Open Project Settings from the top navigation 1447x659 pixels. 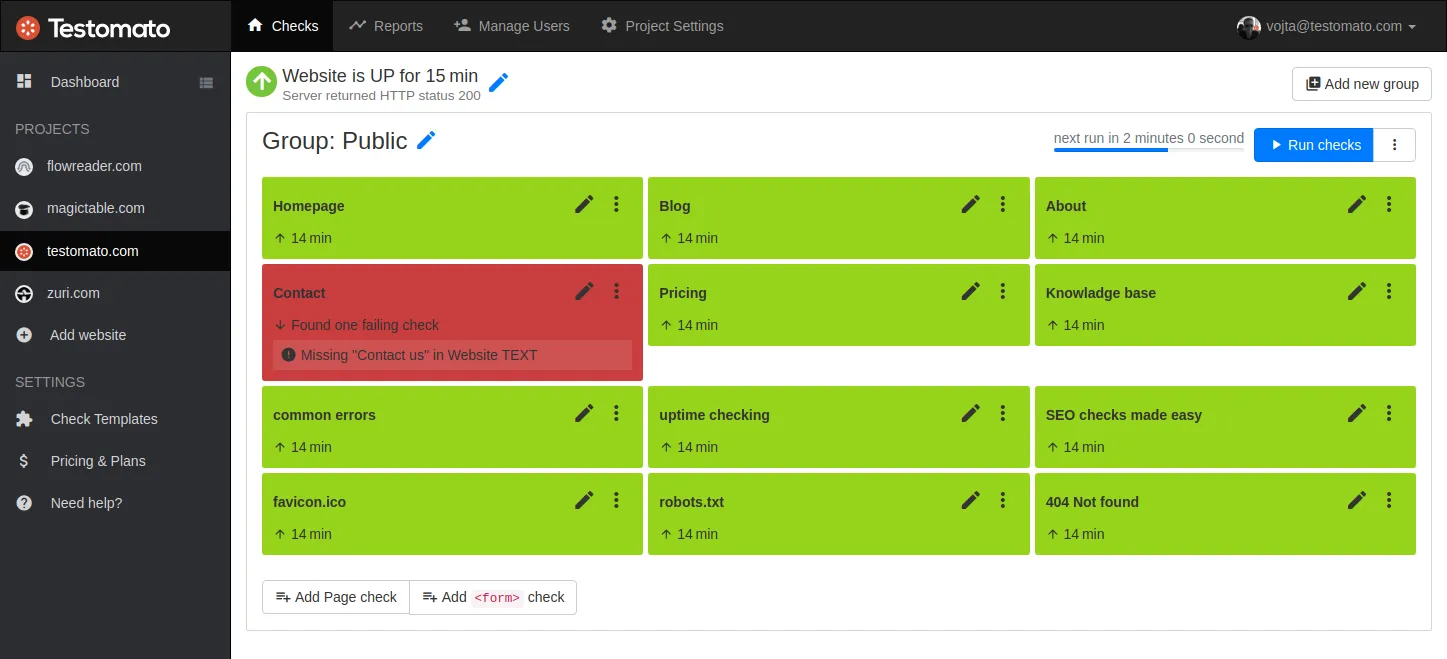click(661, 26)
